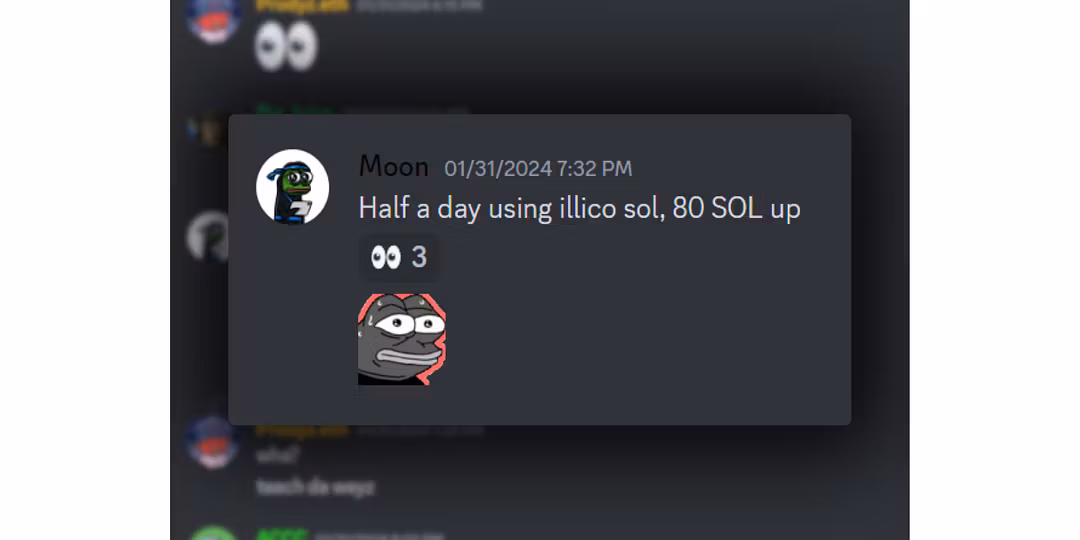Select the "teach da wayz" message
Screen dimensions: 1080x540
click(315, 487)
